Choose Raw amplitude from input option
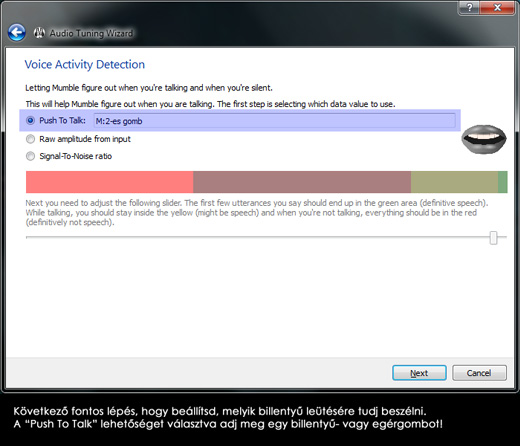The width and height of the screenshot is (520, 446). point(30,139)
